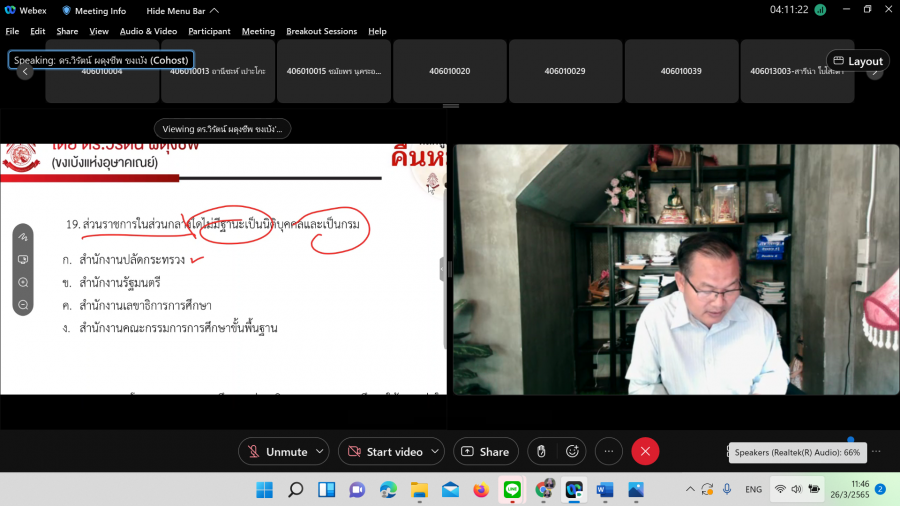Click the Share button

pyautogui.click(x=485, y=452)
